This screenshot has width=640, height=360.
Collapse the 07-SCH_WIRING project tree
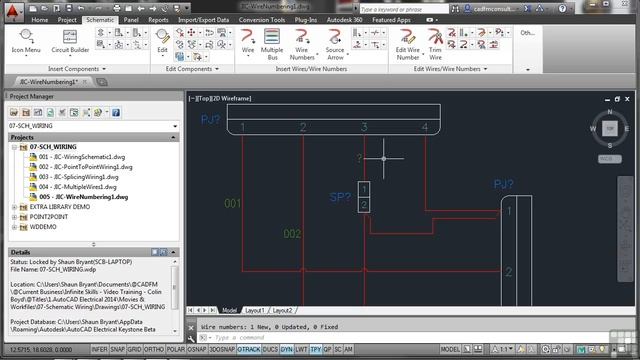pos(14,147)
